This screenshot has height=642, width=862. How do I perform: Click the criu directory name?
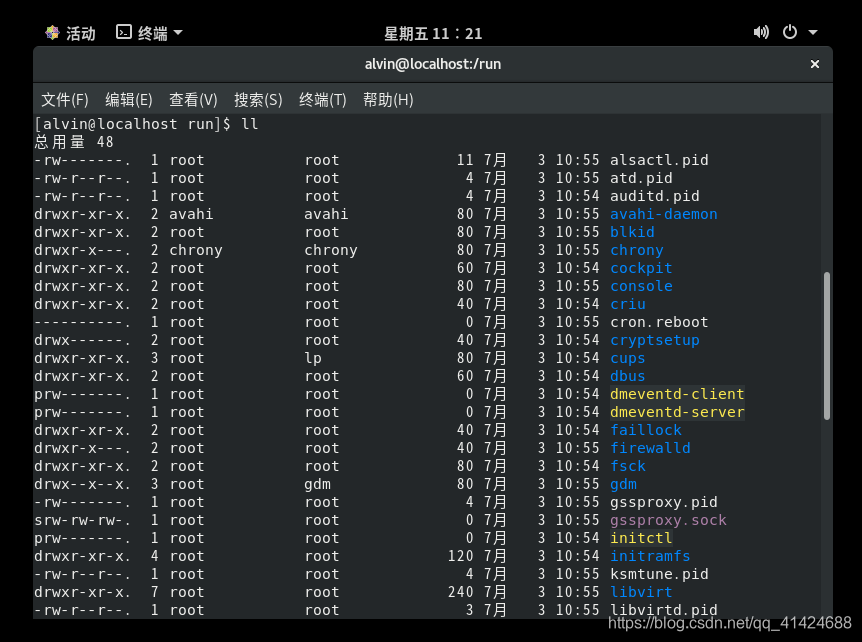point(628,305)
